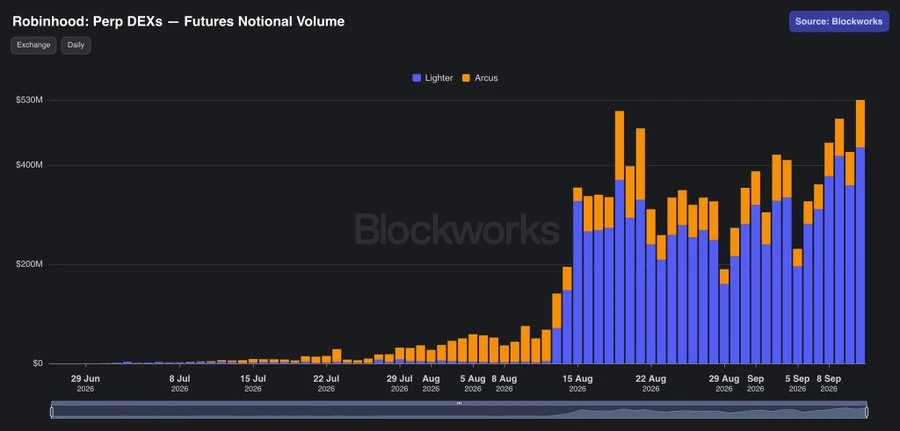This screenshot has height=431, width=900.
Task: Click the right handle of range slider
Action: pos(866,411)
